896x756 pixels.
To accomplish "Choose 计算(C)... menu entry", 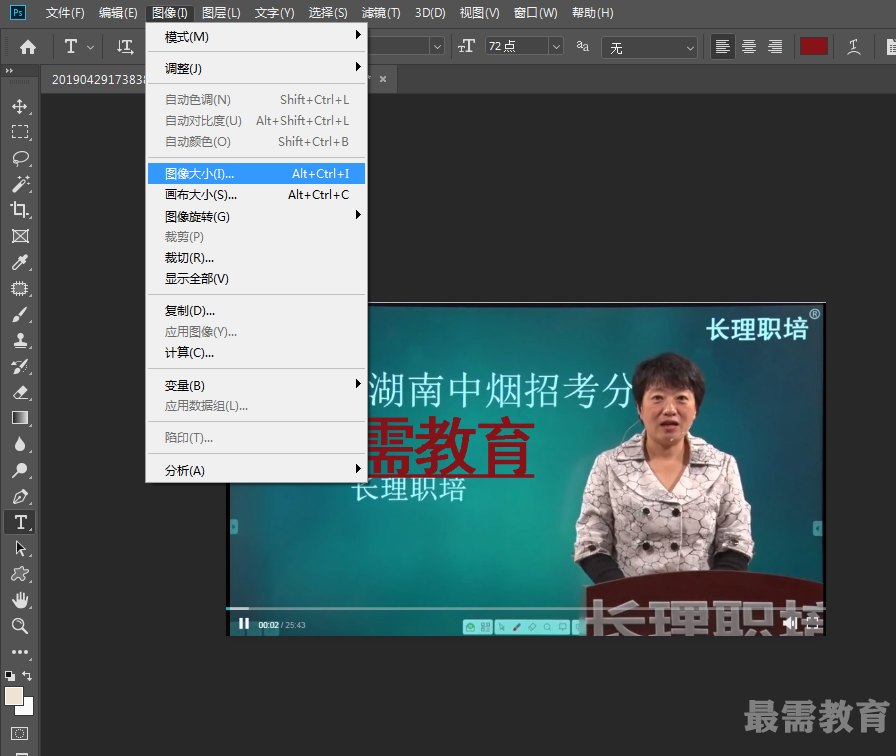I will 256,353.
